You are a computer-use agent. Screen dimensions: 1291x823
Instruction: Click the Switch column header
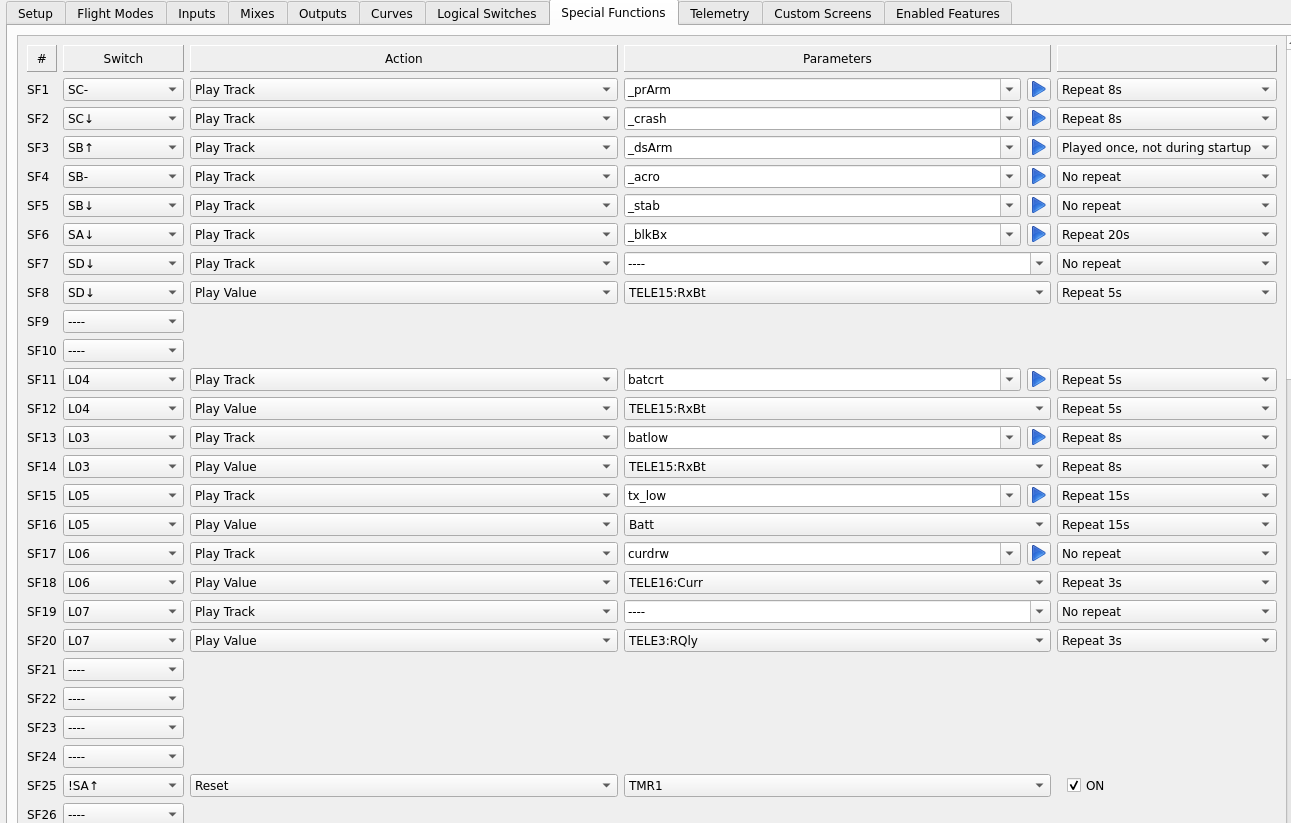123,59
